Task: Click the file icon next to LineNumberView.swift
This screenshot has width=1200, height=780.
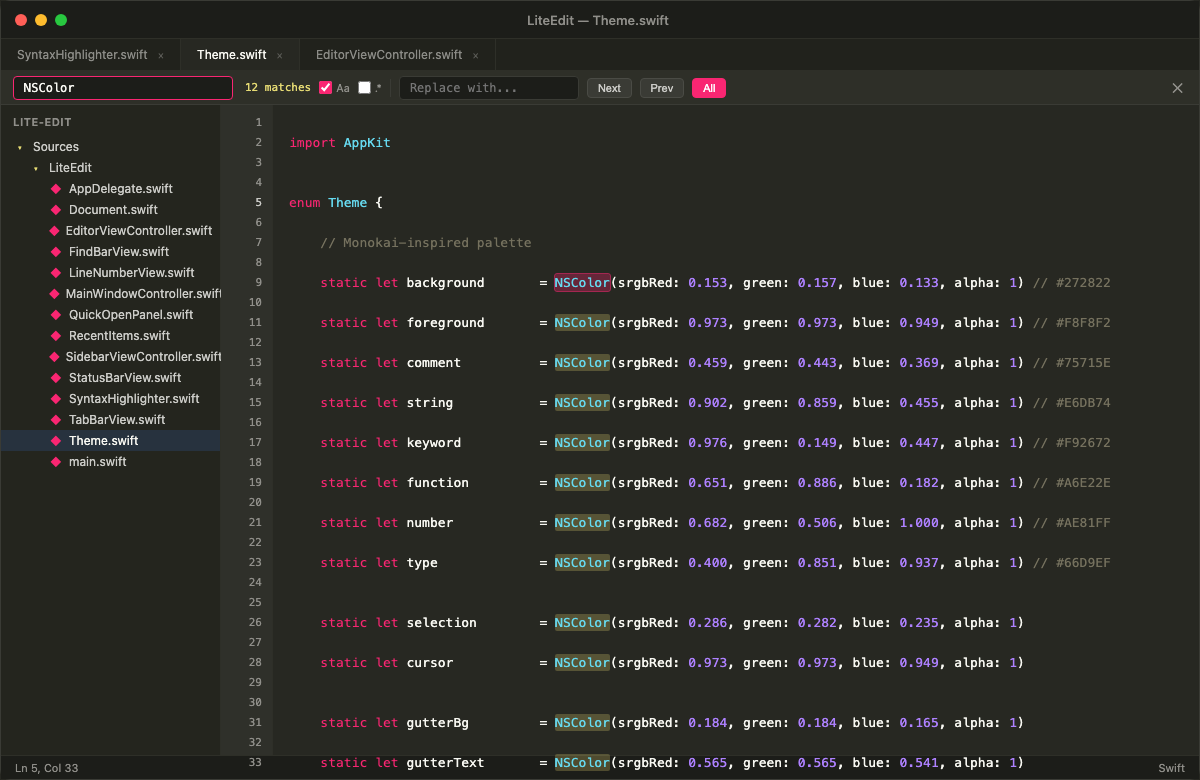Action: 56,272
